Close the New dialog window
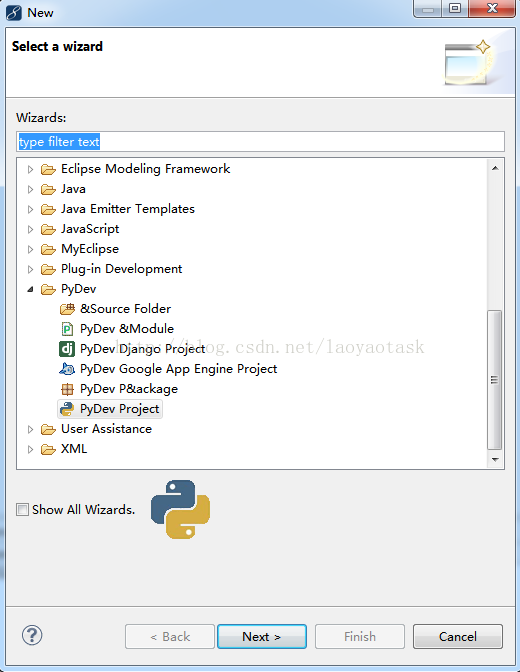Viewport: 520px width, 672px height. tap(492, 8)
